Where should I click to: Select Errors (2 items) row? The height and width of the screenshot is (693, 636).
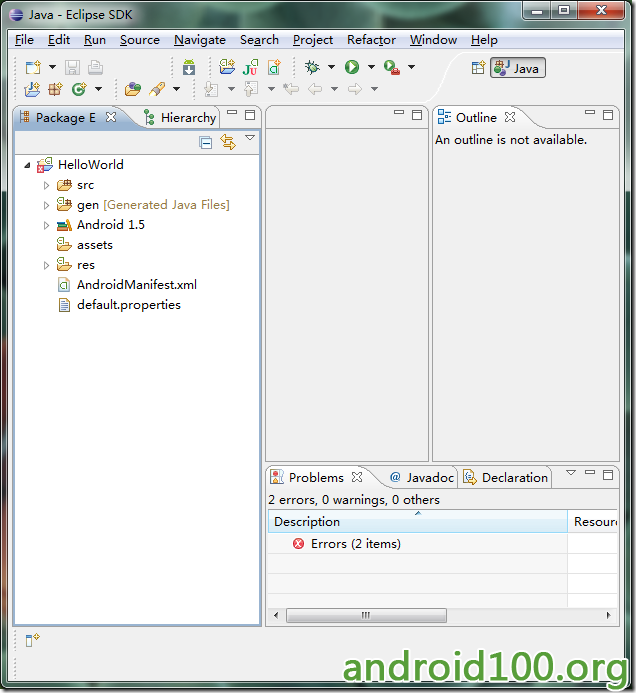(x=347, y=544)
